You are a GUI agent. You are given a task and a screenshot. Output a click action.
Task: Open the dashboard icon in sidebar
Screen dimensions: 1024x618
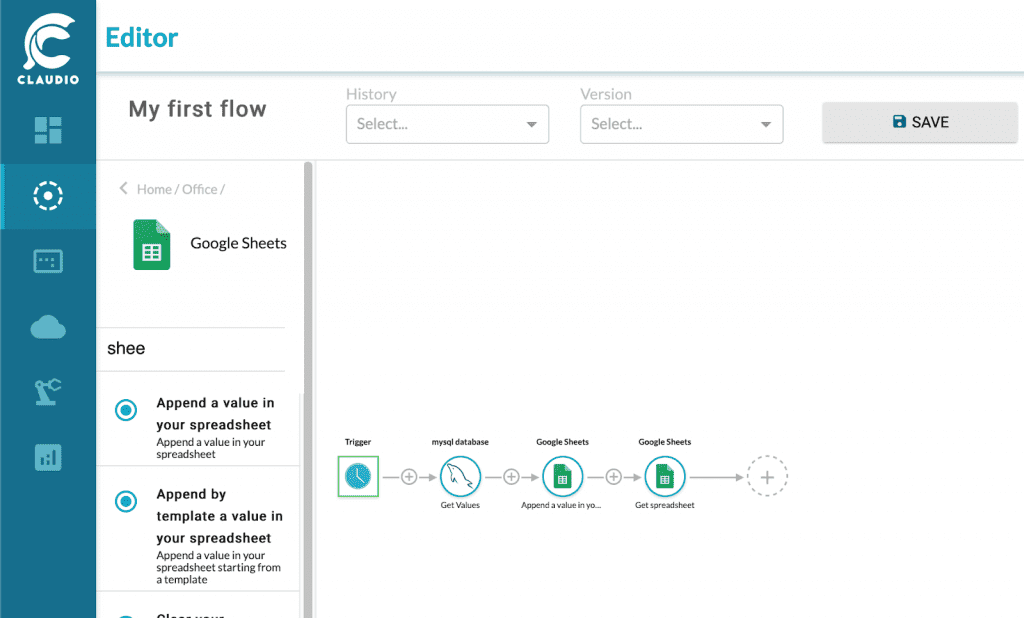click(48, 130)
